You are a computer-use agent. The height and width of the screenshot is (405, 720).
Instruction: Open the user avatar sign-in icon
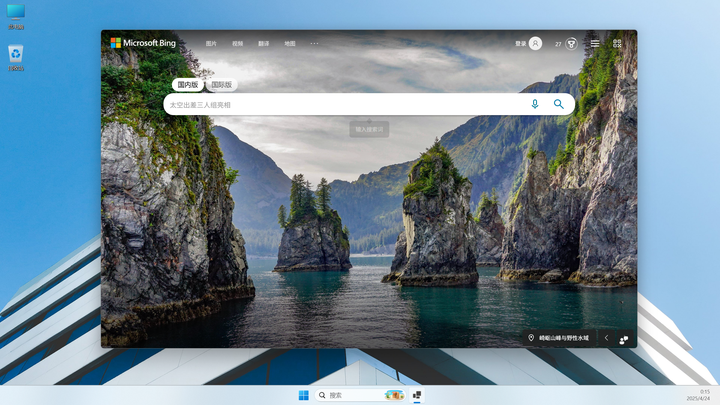[x=536, y=43]
